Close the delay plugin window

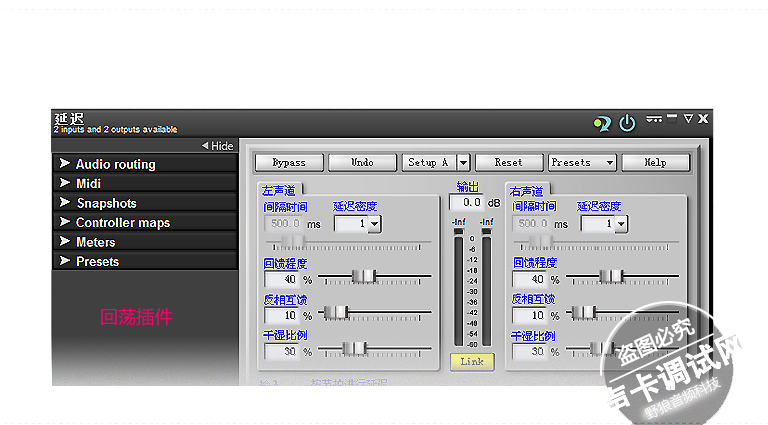703,118
